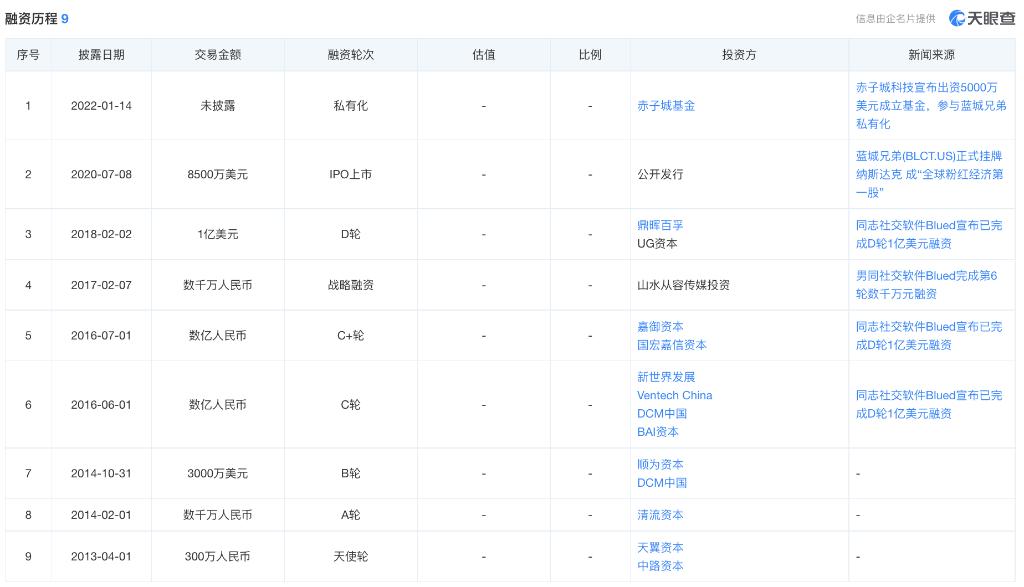The width and height of the screenshot is (1024, 587).
Task: Open the 鼎晖百孚 investor link
Action: click(660, 225)
